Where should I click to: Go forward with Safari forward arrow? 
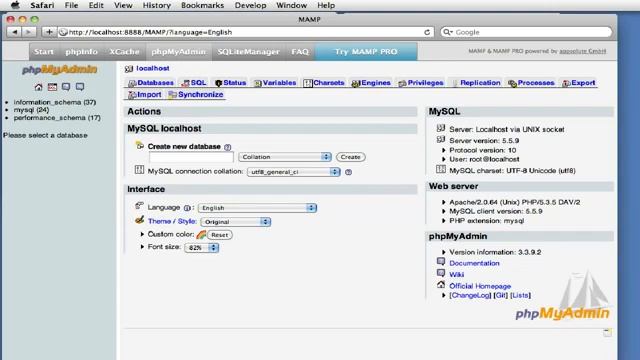point(28,32)
